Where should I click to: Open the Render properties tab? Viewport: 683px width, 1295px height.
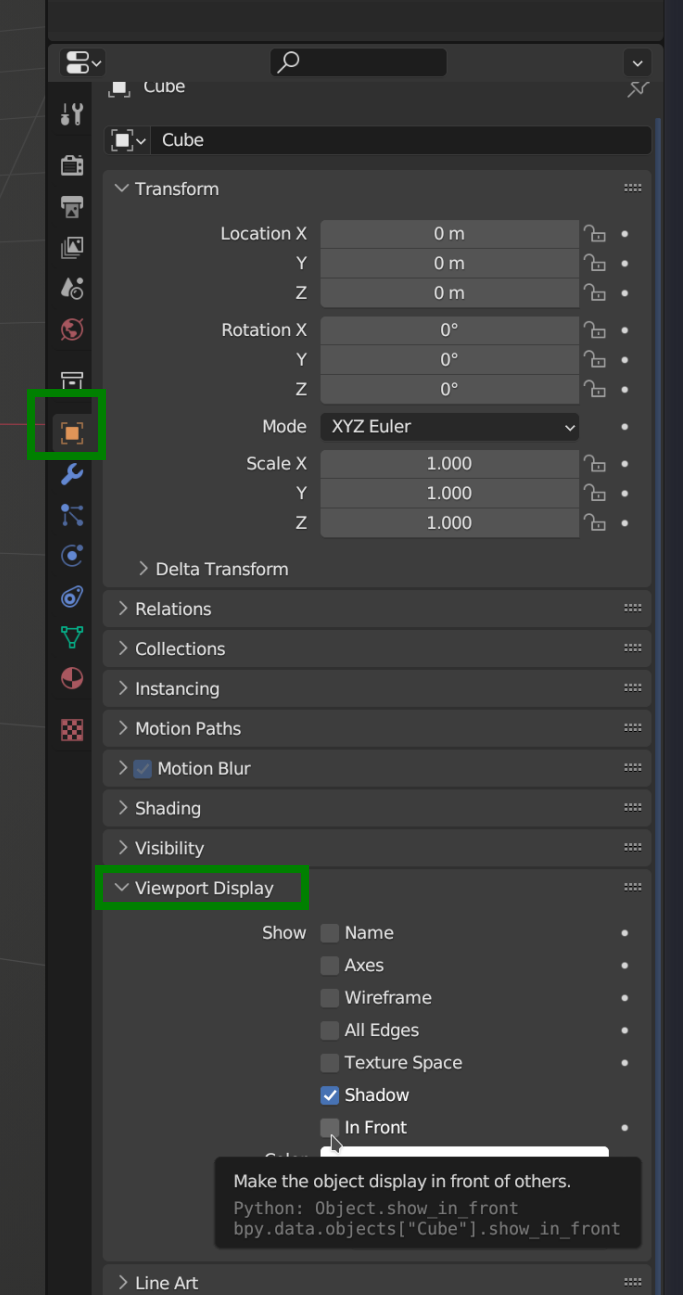point(71,165)
